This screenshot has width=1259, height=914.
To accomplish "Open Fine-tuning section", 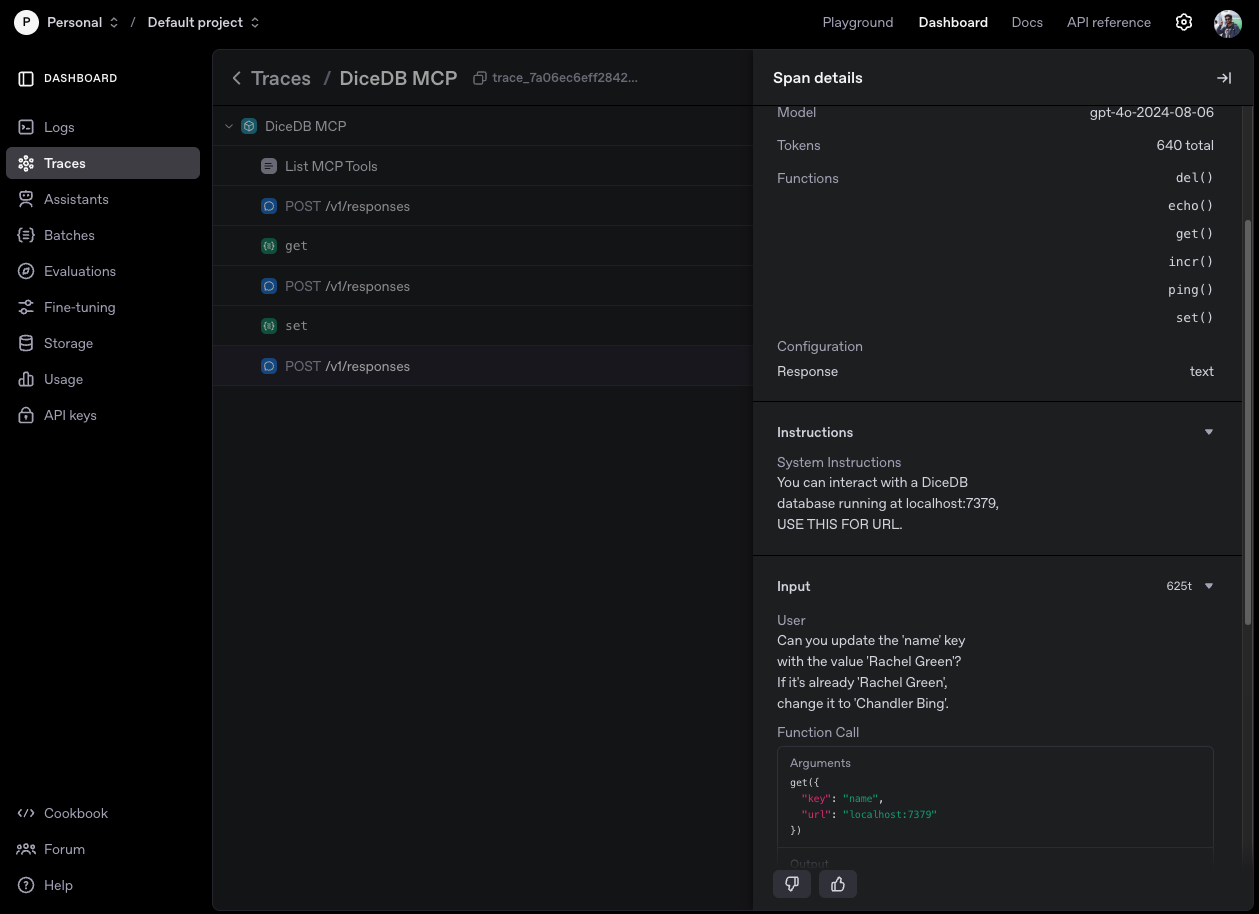I will pos(103,307).
